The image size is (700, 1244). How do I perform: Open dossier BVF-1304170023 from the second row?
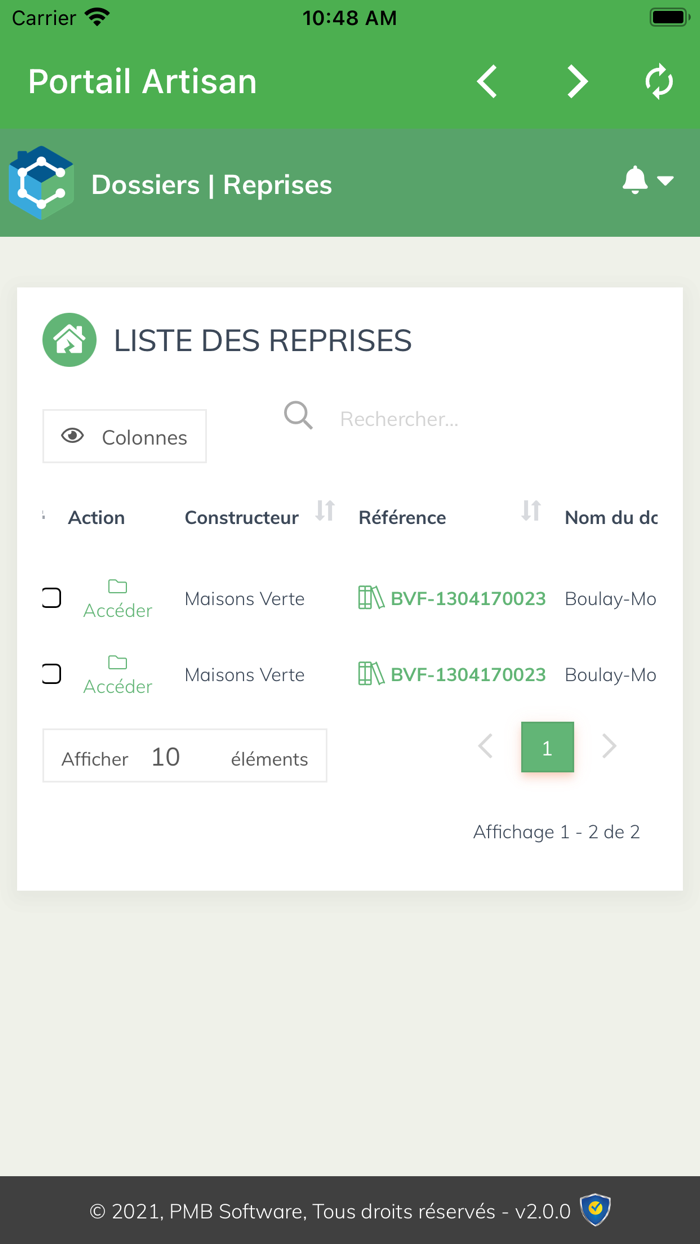[465, 674]
